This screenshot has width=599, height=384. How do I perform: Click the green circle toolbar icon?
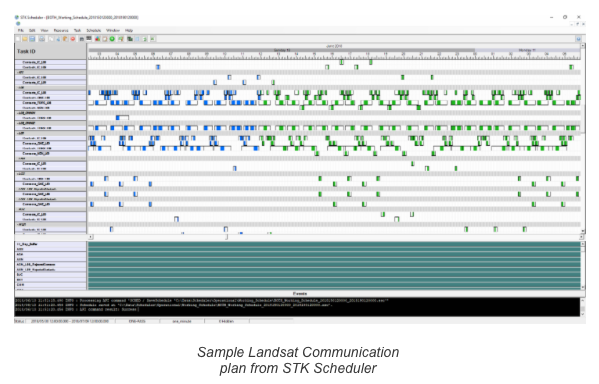(112, 39)
